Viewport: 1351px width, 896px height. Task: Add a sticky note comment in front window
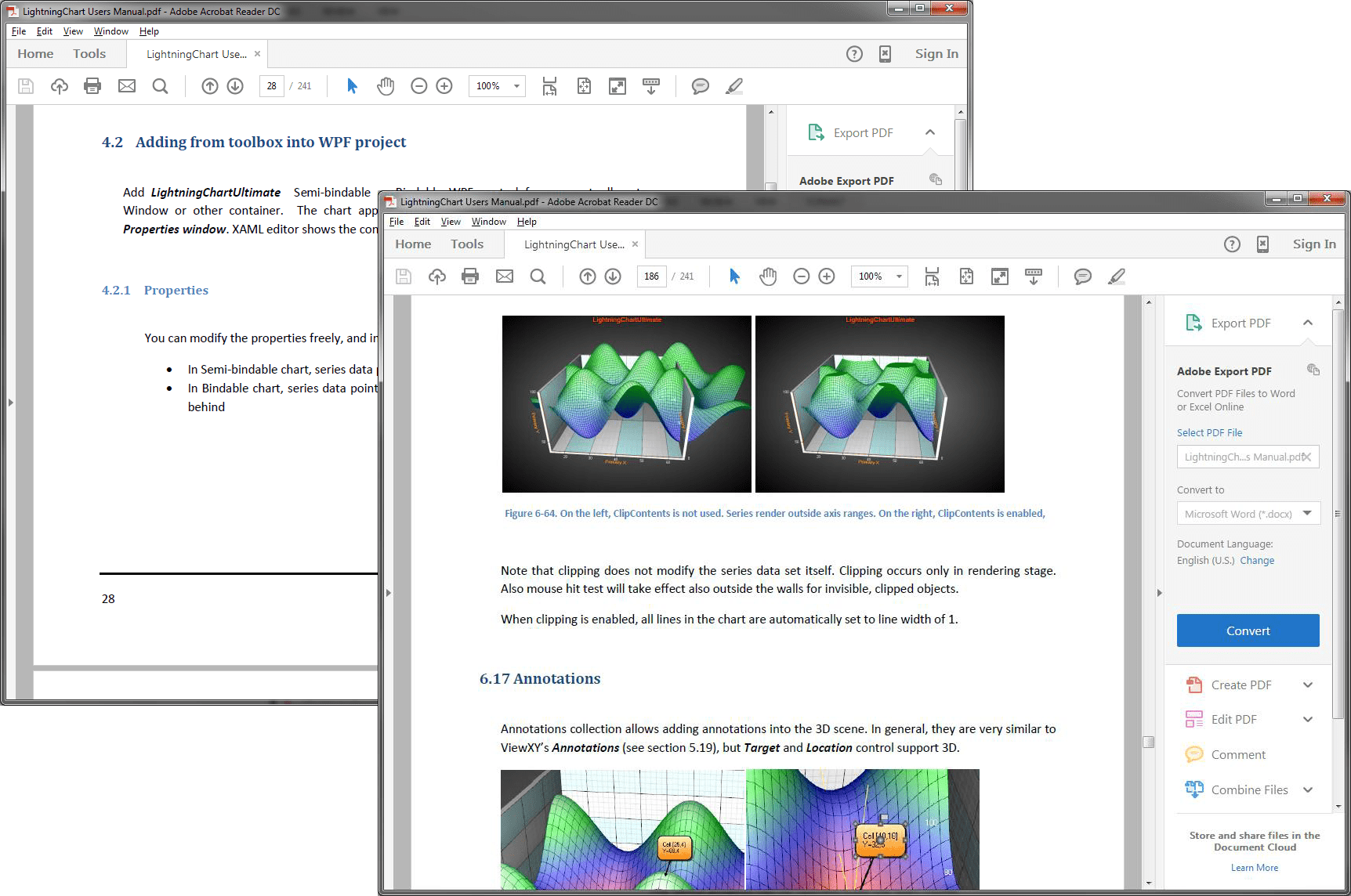1083,276
